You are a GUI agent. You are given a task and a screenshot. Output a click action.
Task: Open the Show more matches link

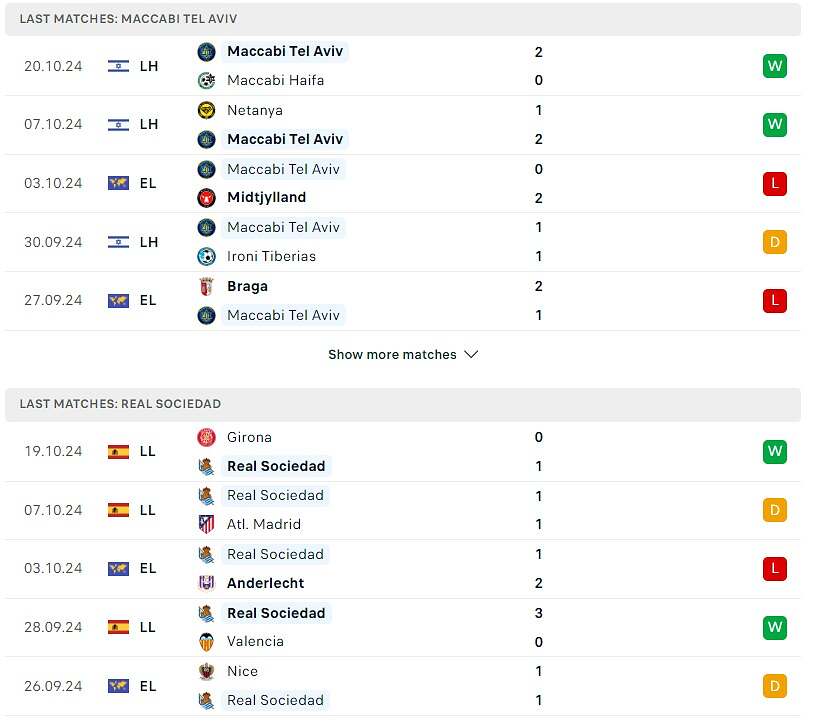click(x=392, y=355)
